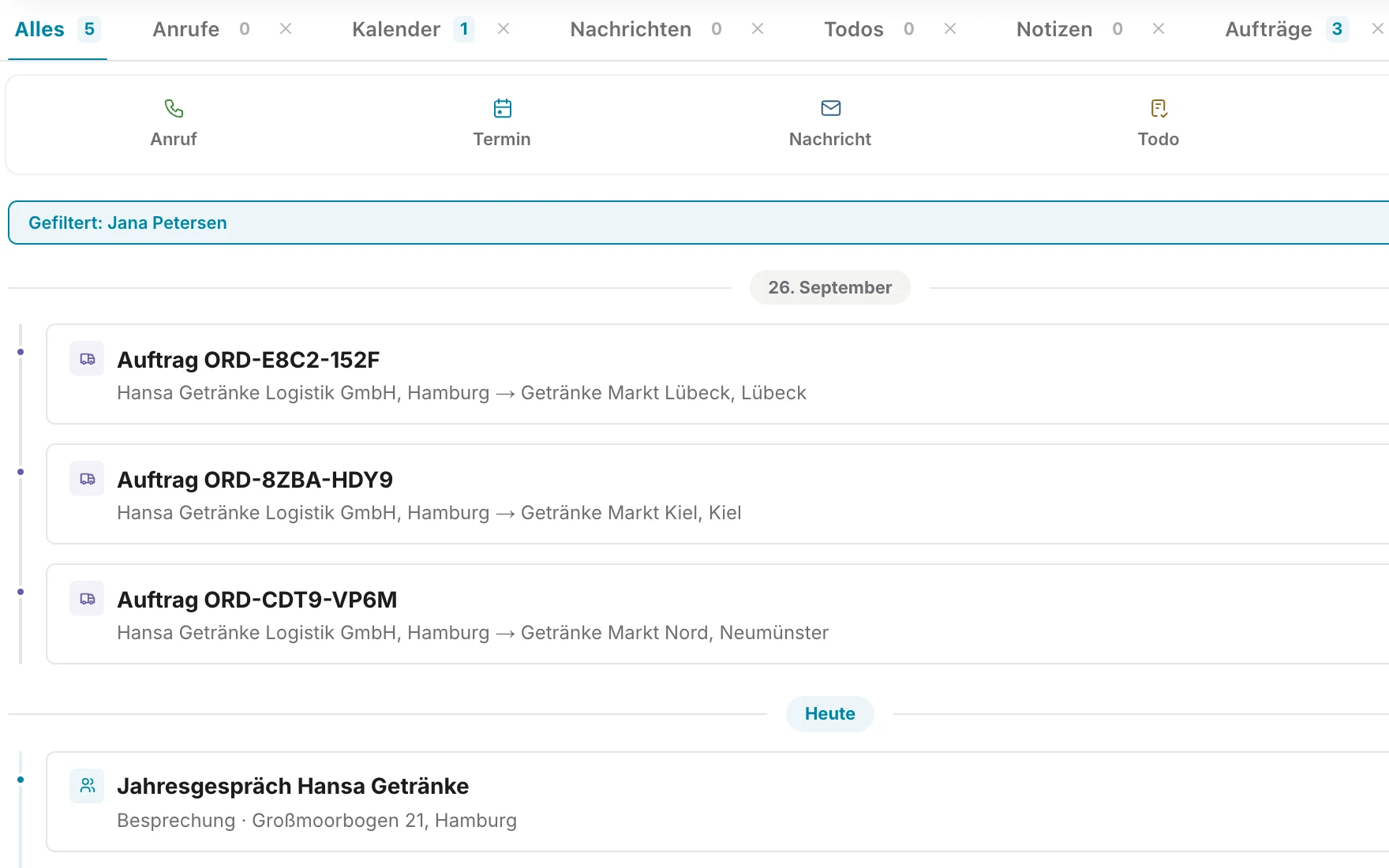The height and width of the screenshot is (868, 1389).
Task: Click the envelope Nachricht icon
Action: (x=830, y=108)
